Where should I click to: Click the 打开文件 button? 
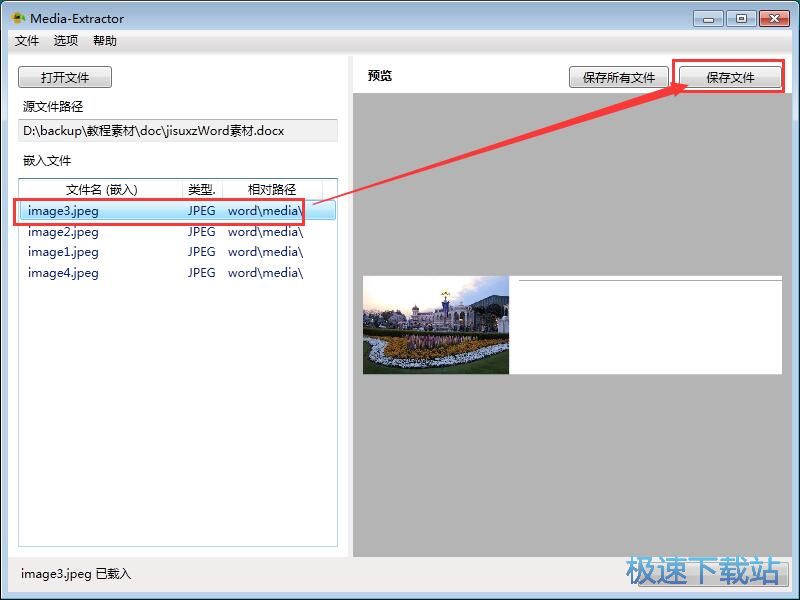(x=64, y=77)
